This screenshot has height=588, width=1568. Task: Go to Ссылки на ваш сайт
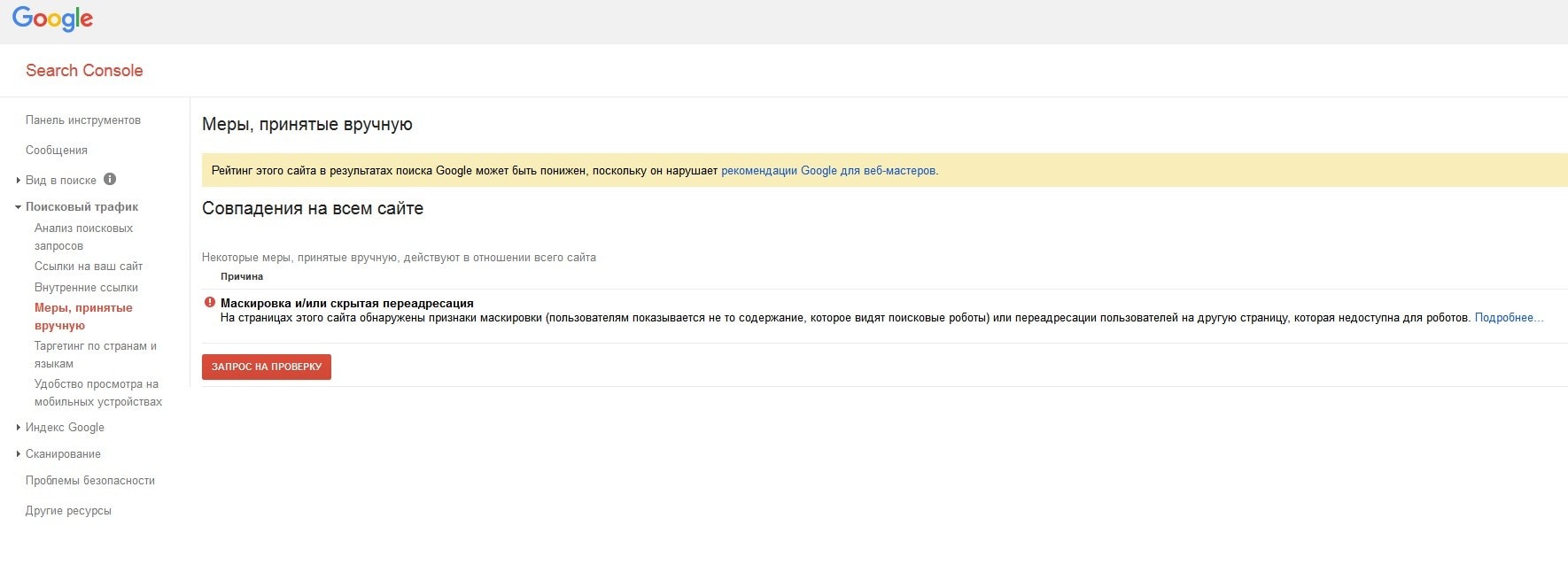[x=89, y=266]
